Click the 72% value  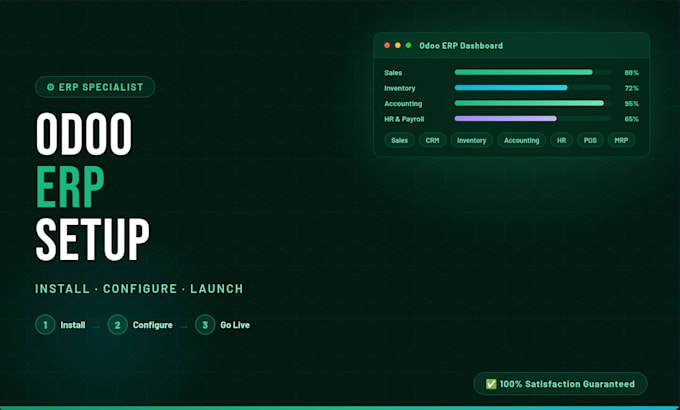pyautogui.click(x=631, y=88)
